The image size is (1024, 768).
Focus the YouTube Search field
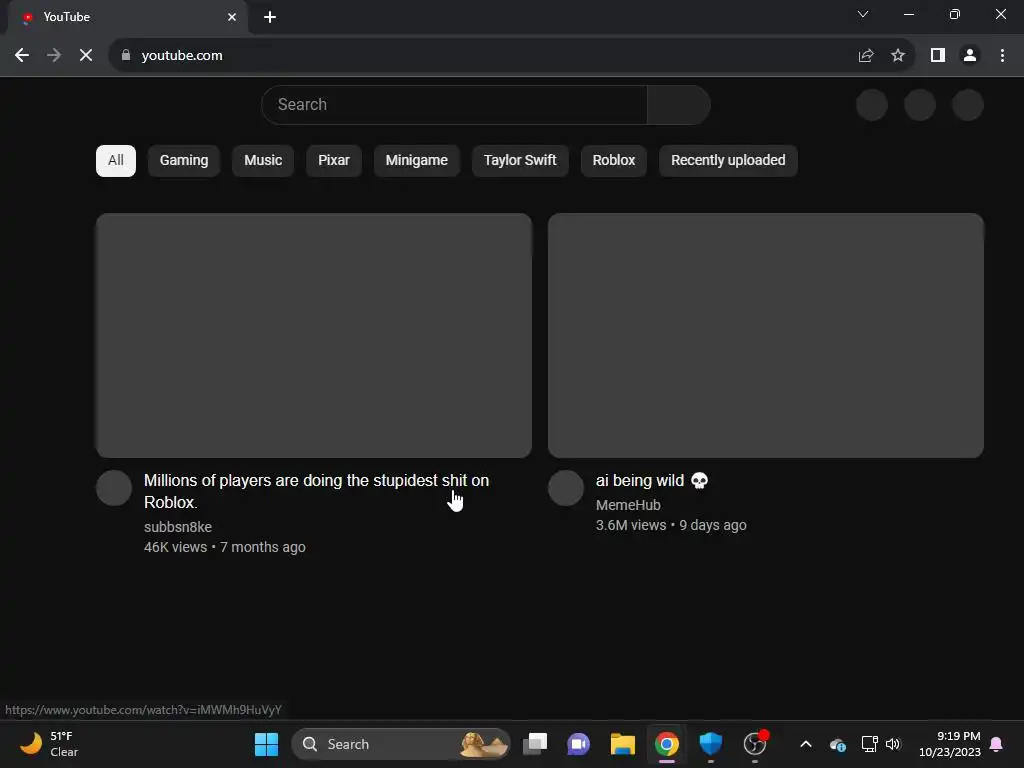coord(455,104)
